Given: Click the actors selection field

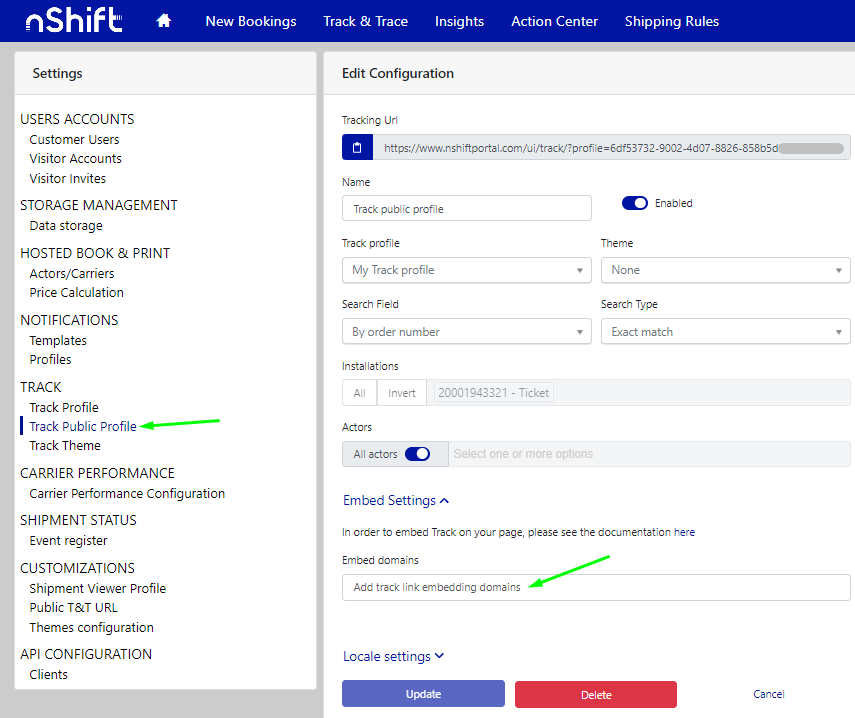Looking at the screenshot, I should (x=649, y=454).
